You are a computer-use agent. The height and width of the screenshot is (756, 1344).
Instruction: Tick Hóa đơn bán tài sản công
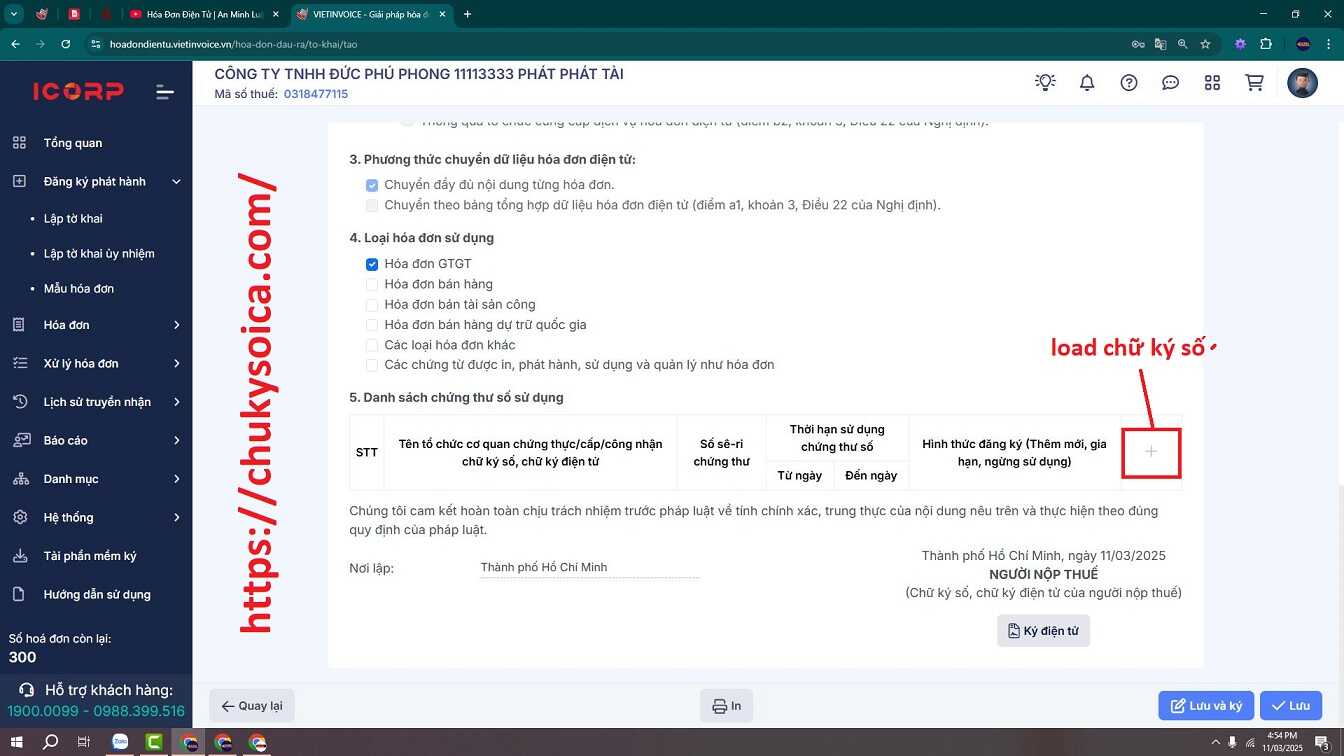pyautogui.click(x=372, y=304)
